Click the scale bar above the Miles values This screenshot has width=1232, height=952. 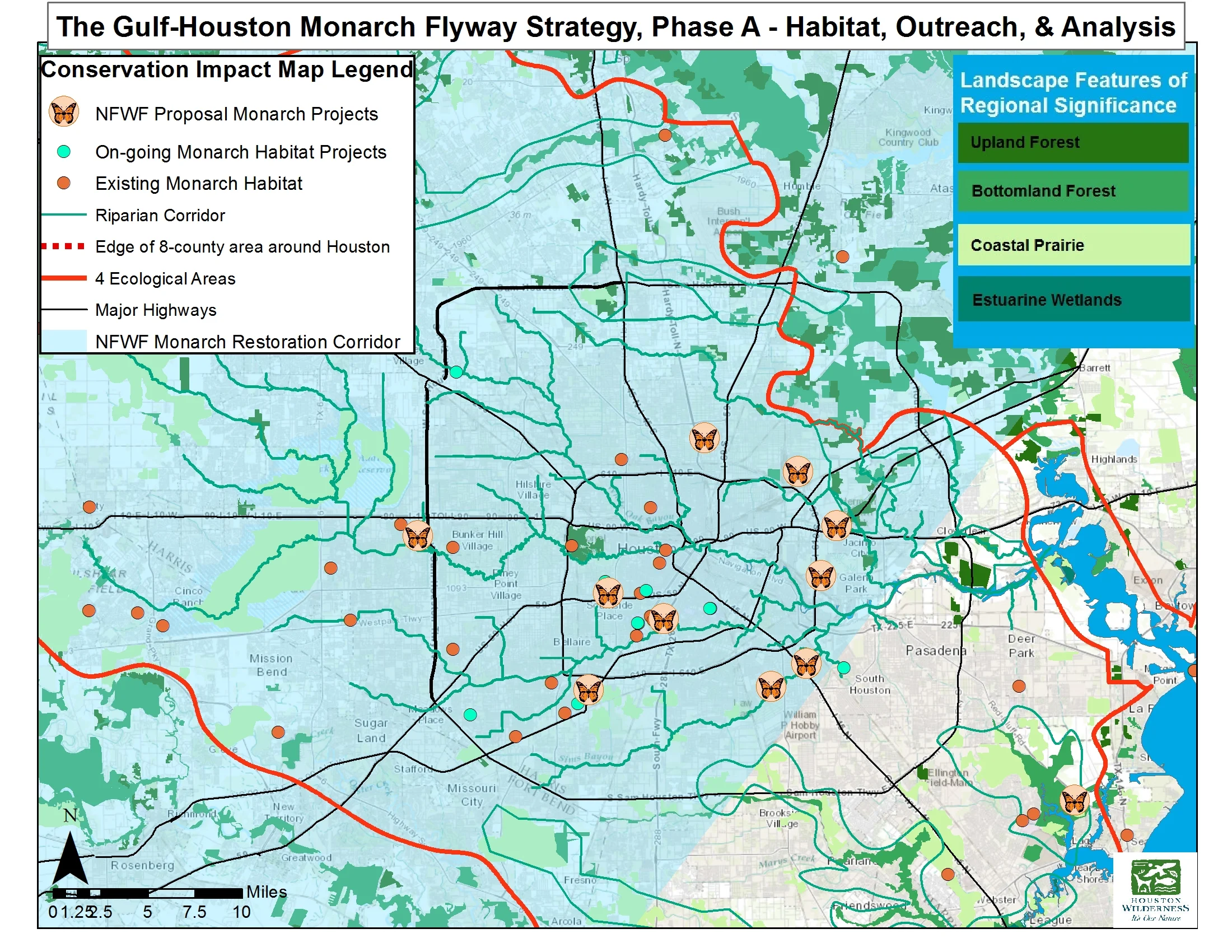148,893
